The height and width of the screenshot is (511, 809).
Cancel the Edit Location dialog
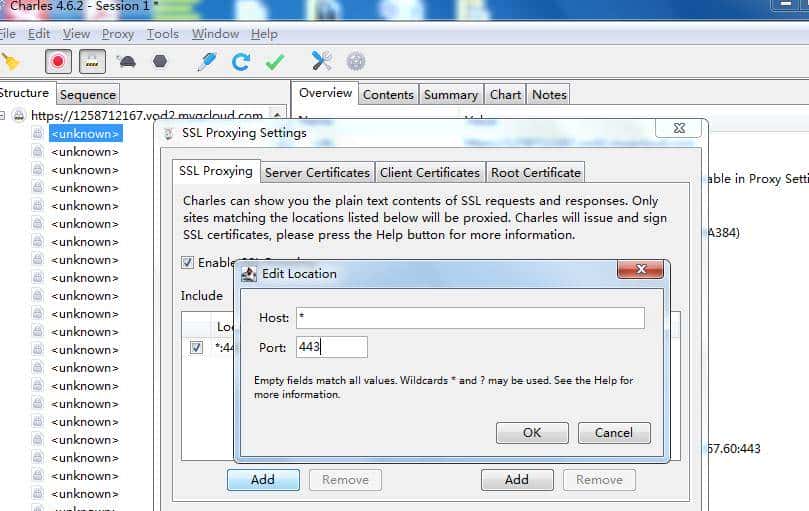[x=613, y=433]
